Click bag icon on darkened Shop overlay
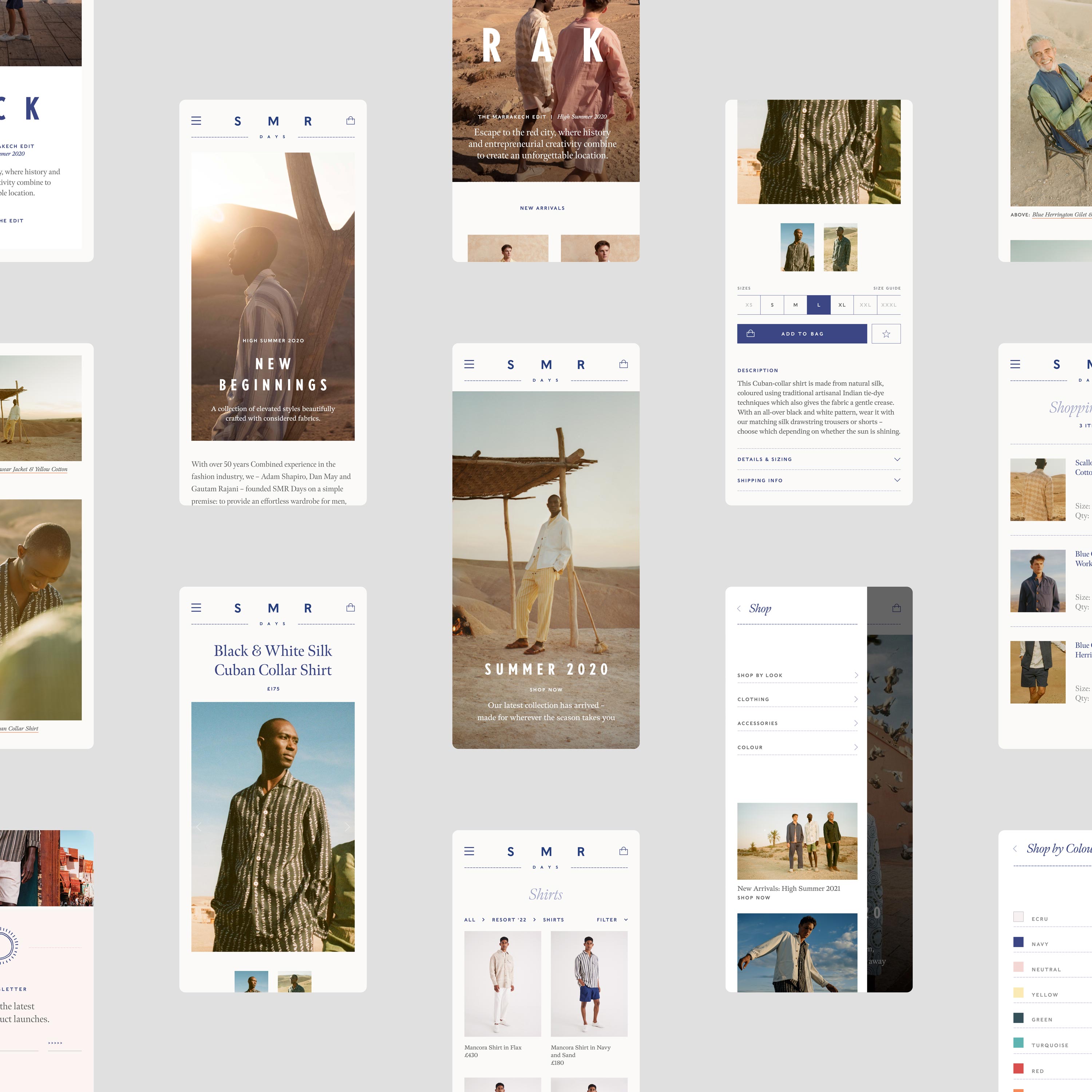Image resolution: width=1092 pixels, height=1092 pixels. [897, 608]
